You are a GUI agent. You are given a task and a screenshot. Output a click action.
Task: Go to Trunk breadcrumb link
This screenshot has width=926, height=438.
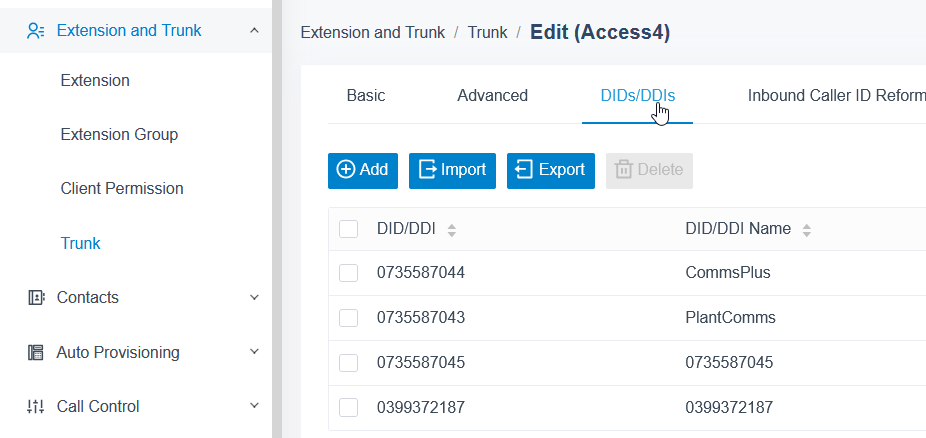point(487,32)
